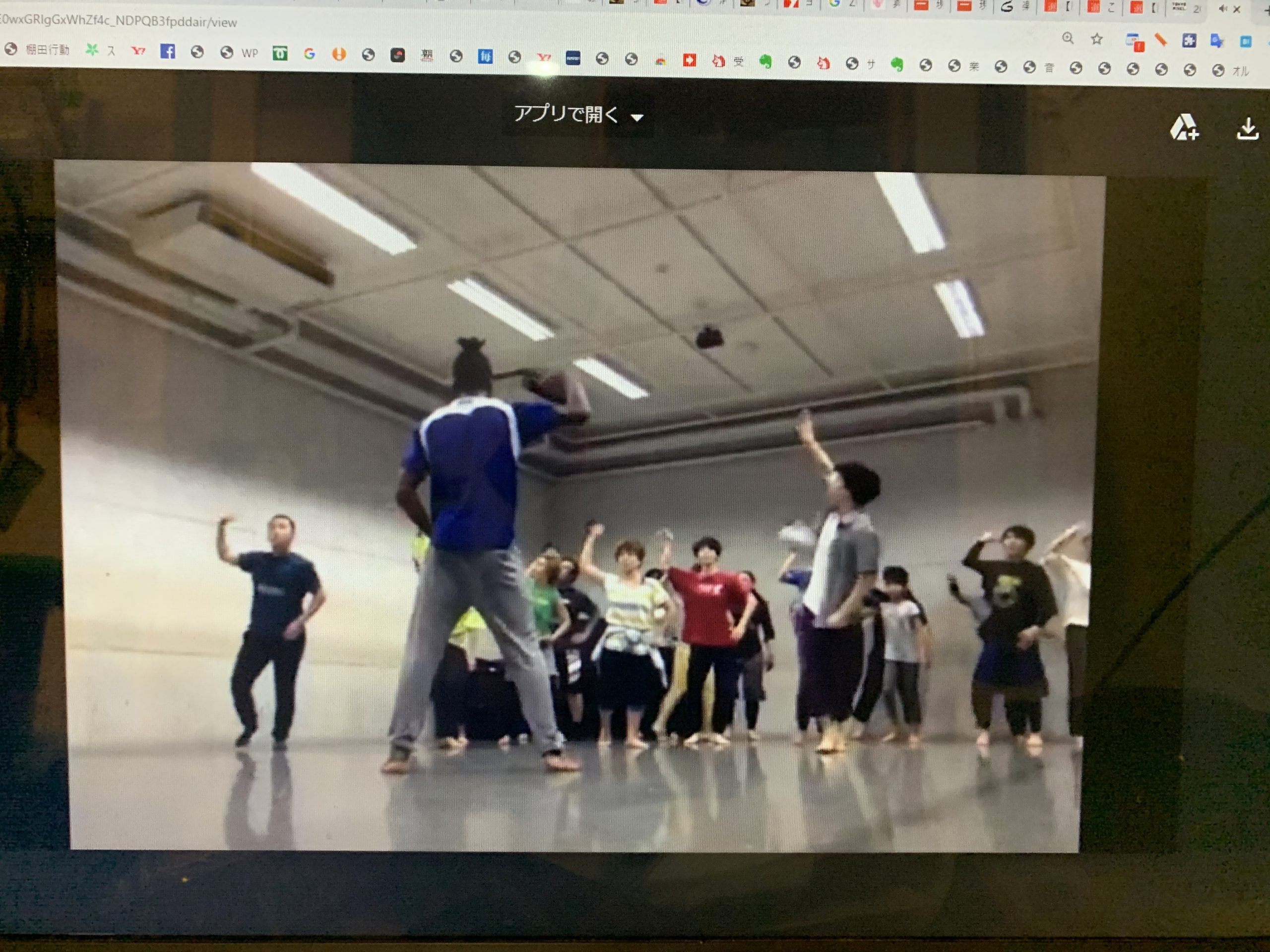Click the Download icon
The width and height of the screenshot is (1270, 952).
1247,128
